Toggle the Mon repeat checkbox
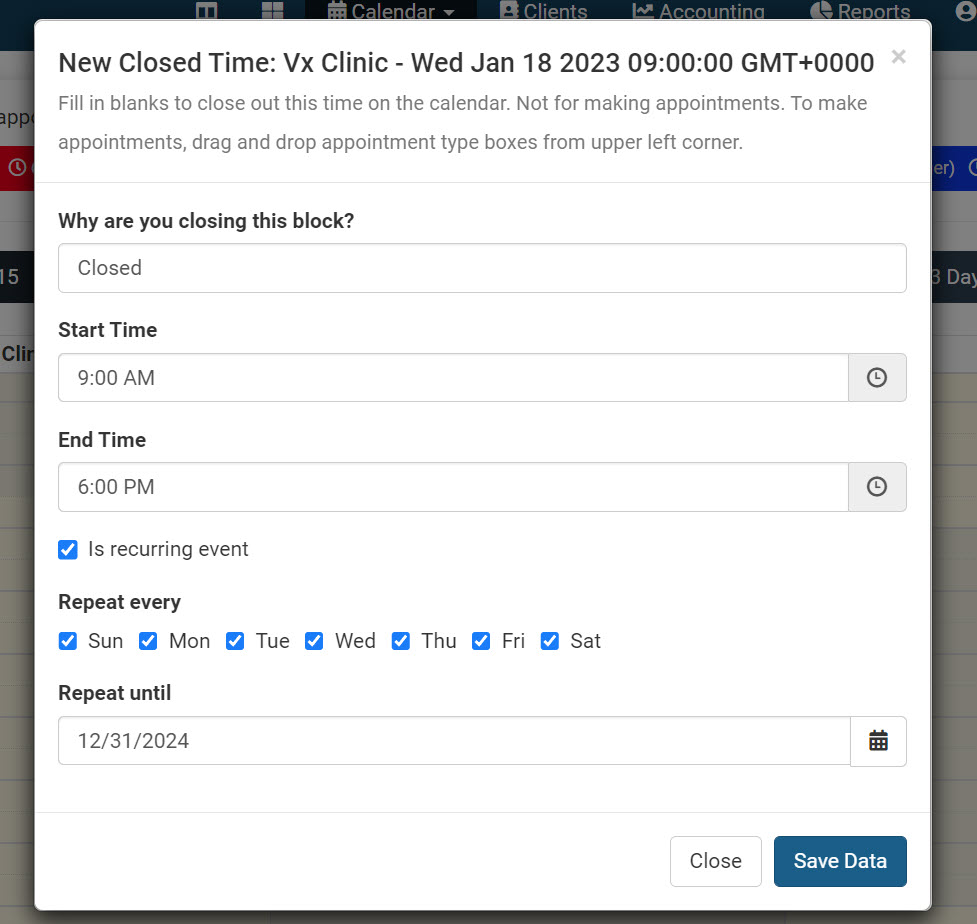This screenshot has width=977, height=924. [148, 641]
